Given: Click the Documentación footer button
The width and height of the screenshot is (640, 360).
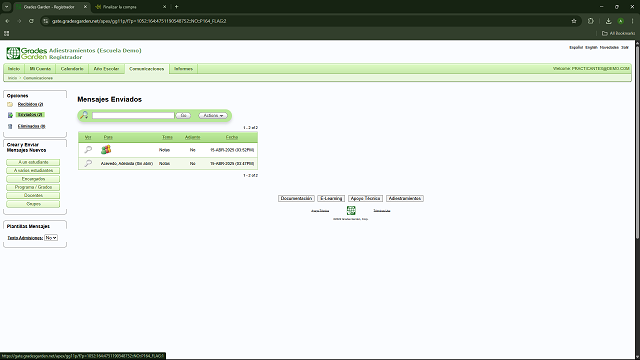Looking at the screenshot, I should click(296, 198).
